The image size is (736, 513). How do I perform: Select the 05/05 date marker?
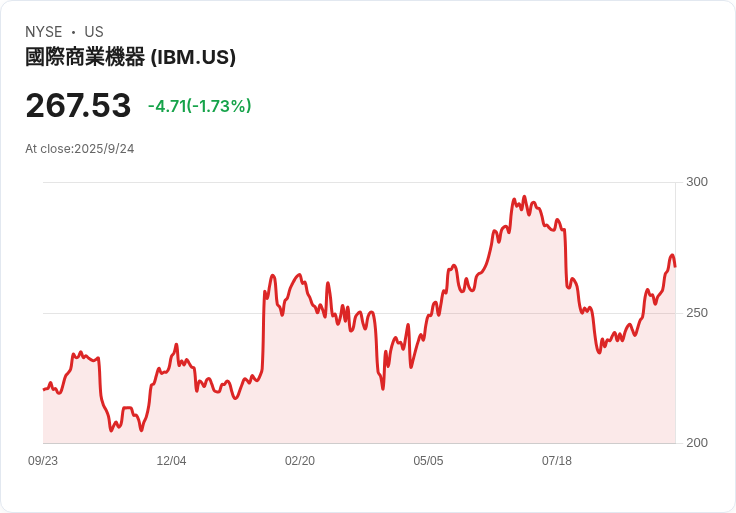pos(428,461)
